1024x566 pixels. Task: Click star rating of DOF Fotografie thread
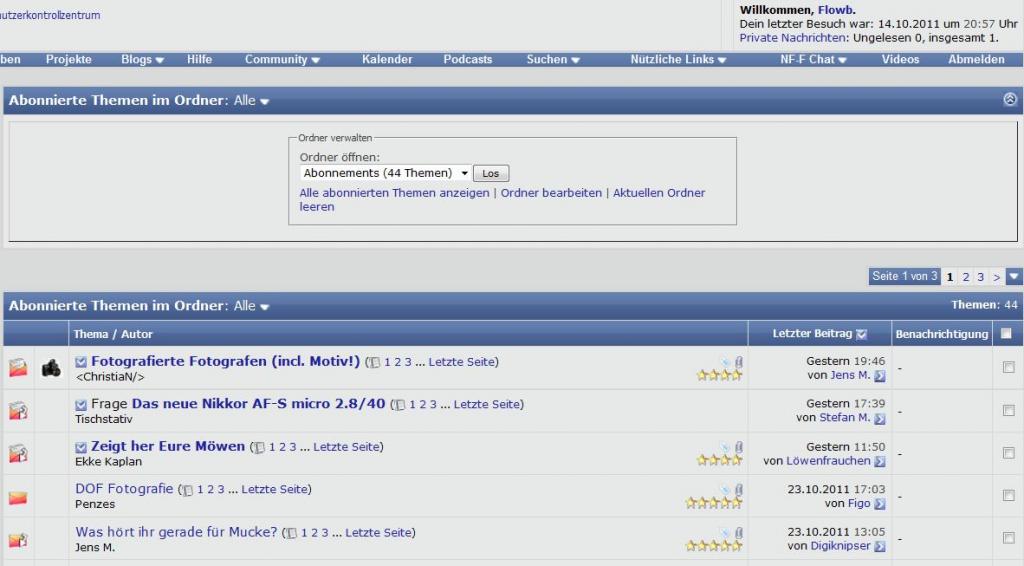coord(714,503)
